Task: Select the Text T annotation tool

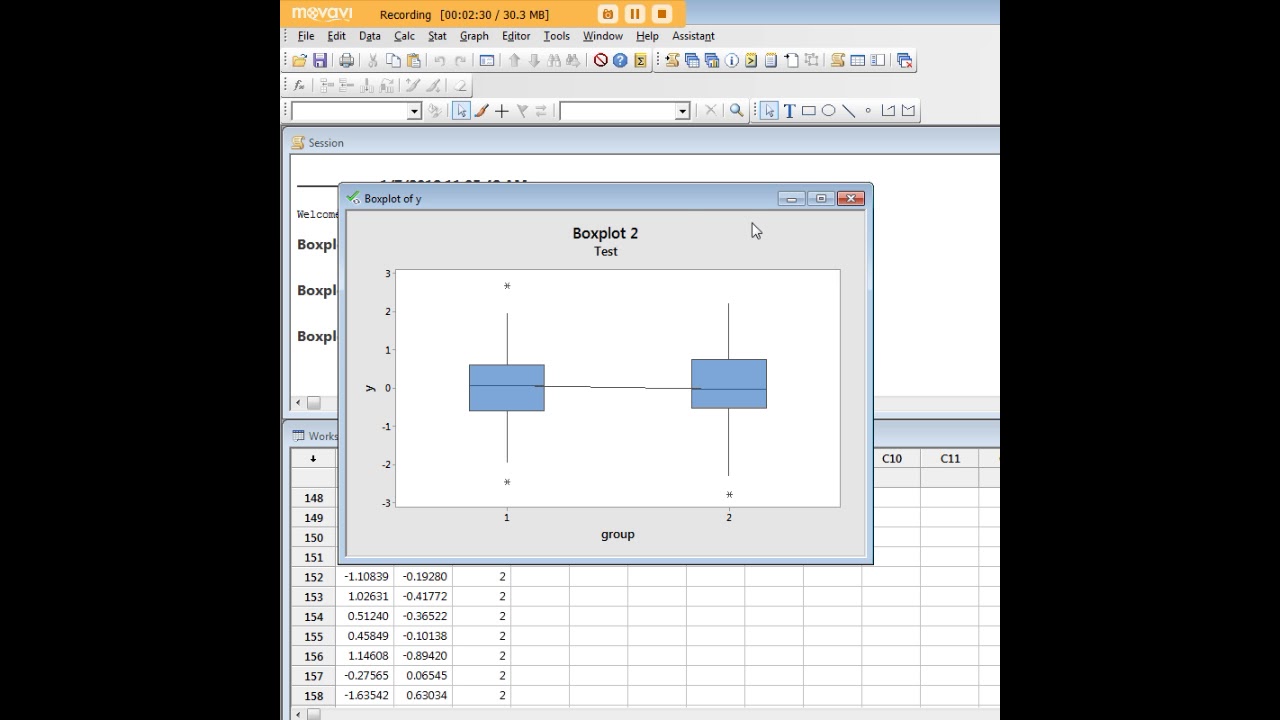Action: click(x=789, y=111)
